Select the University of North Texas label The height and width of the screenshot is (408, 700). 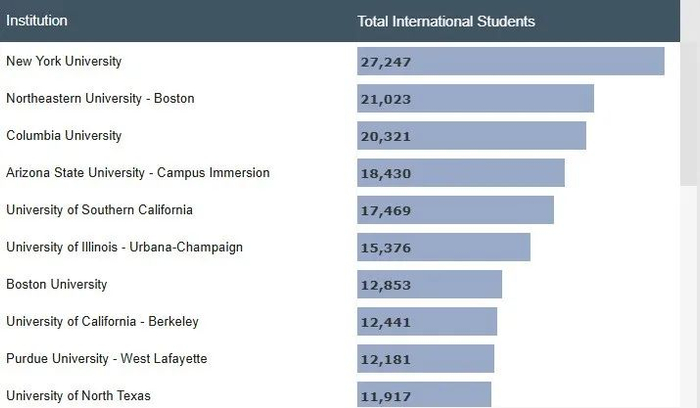[x=78, y=395]
